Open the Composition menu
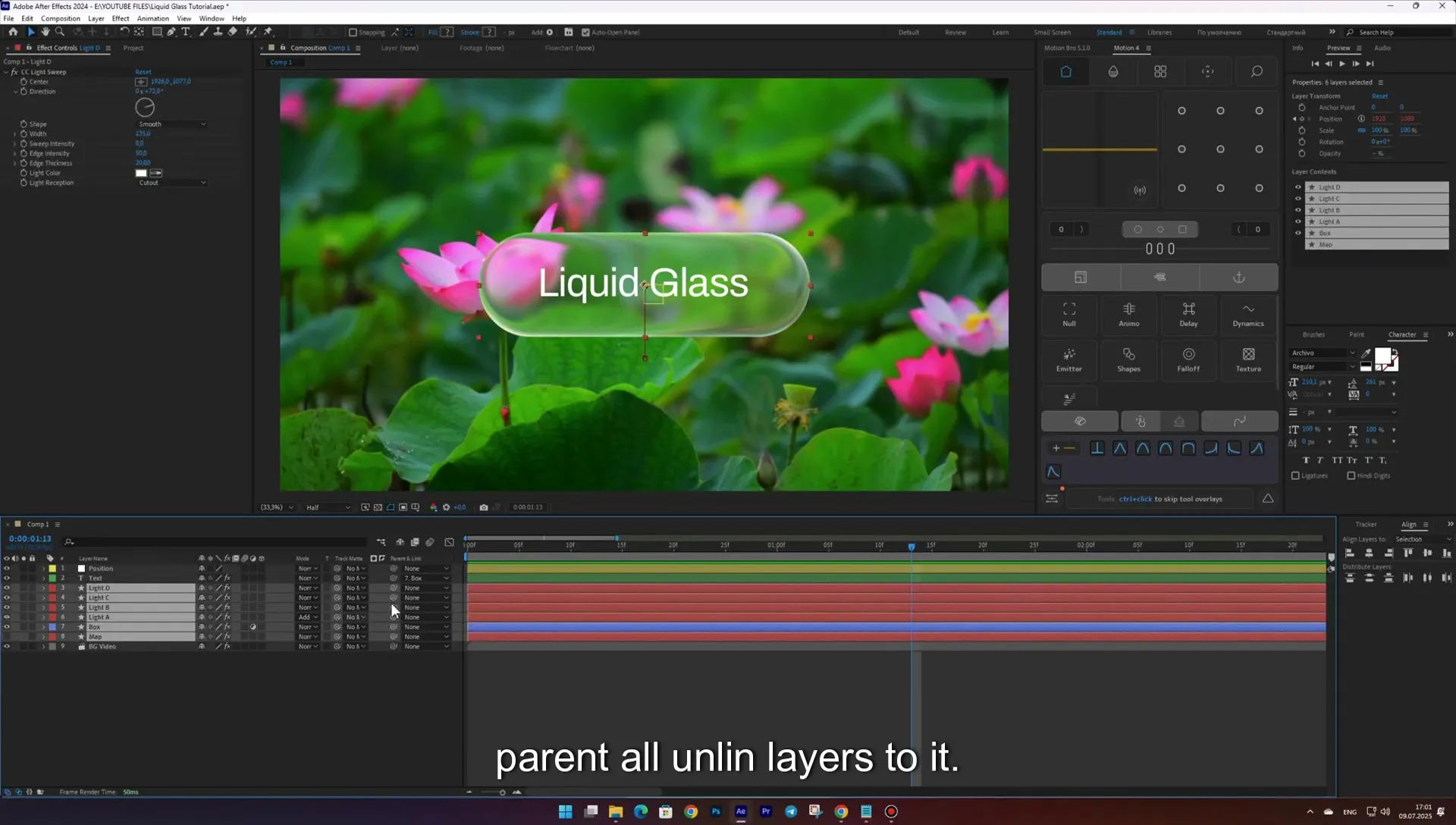This screenshot has width=1456, height=825. [x=60, y=18]
